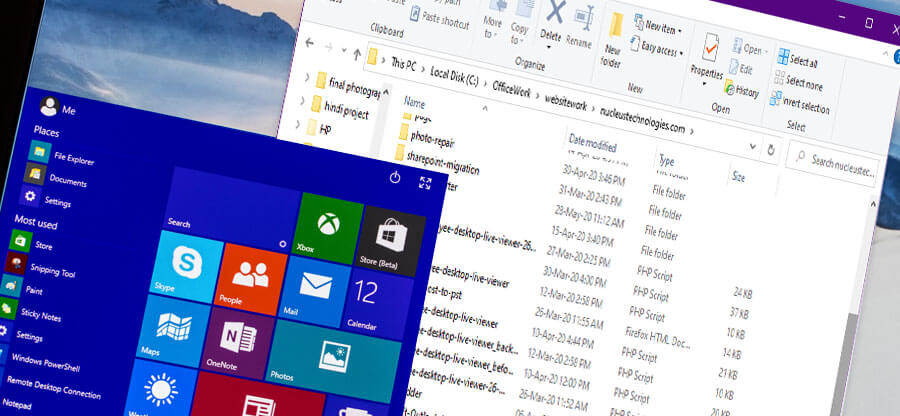Click Select all in the ribbon
Viewport: 900px width, 416px height.
click(798, 59)
